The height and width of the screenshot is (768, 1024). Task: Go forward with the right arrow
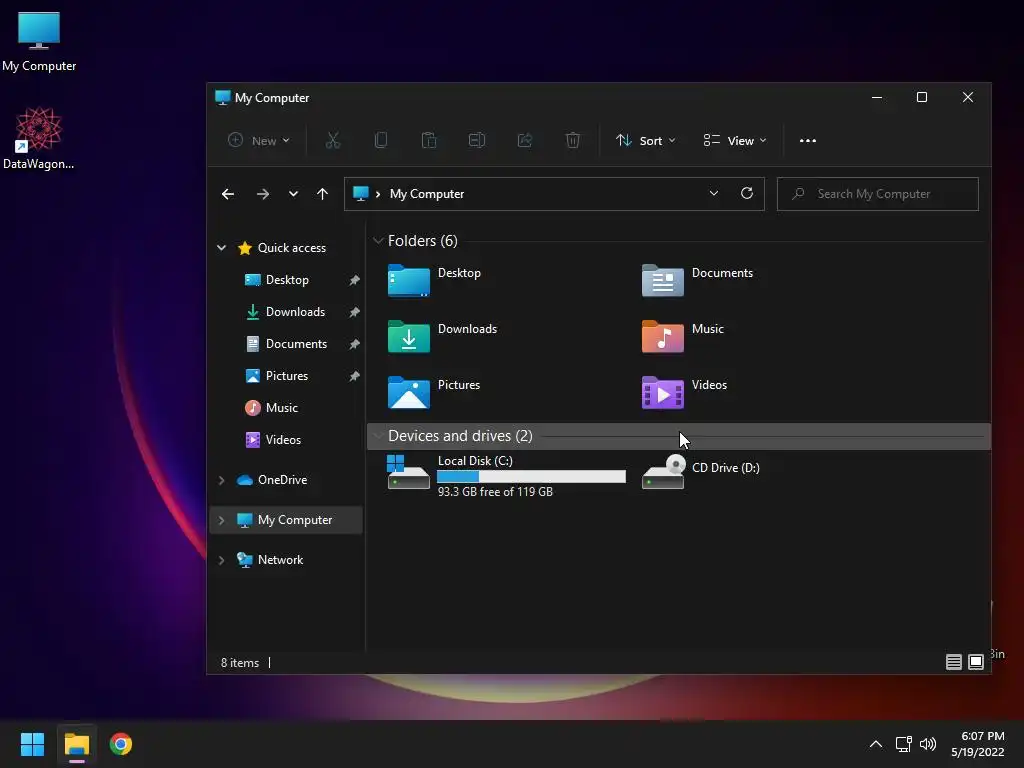pyautogui.click(x=263, y=194)
